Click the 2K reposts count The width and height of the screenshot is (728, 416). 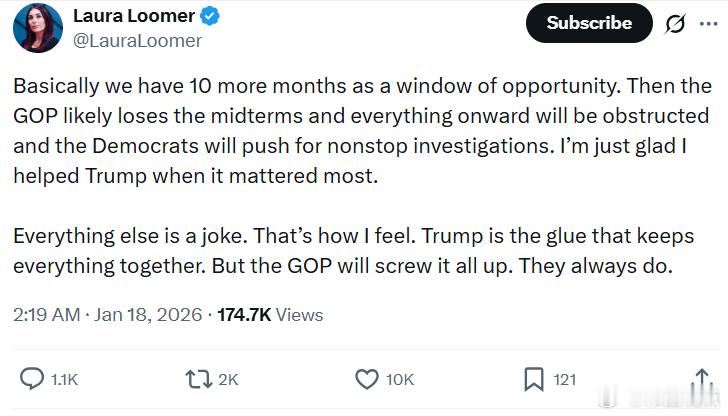click(228, 379)
